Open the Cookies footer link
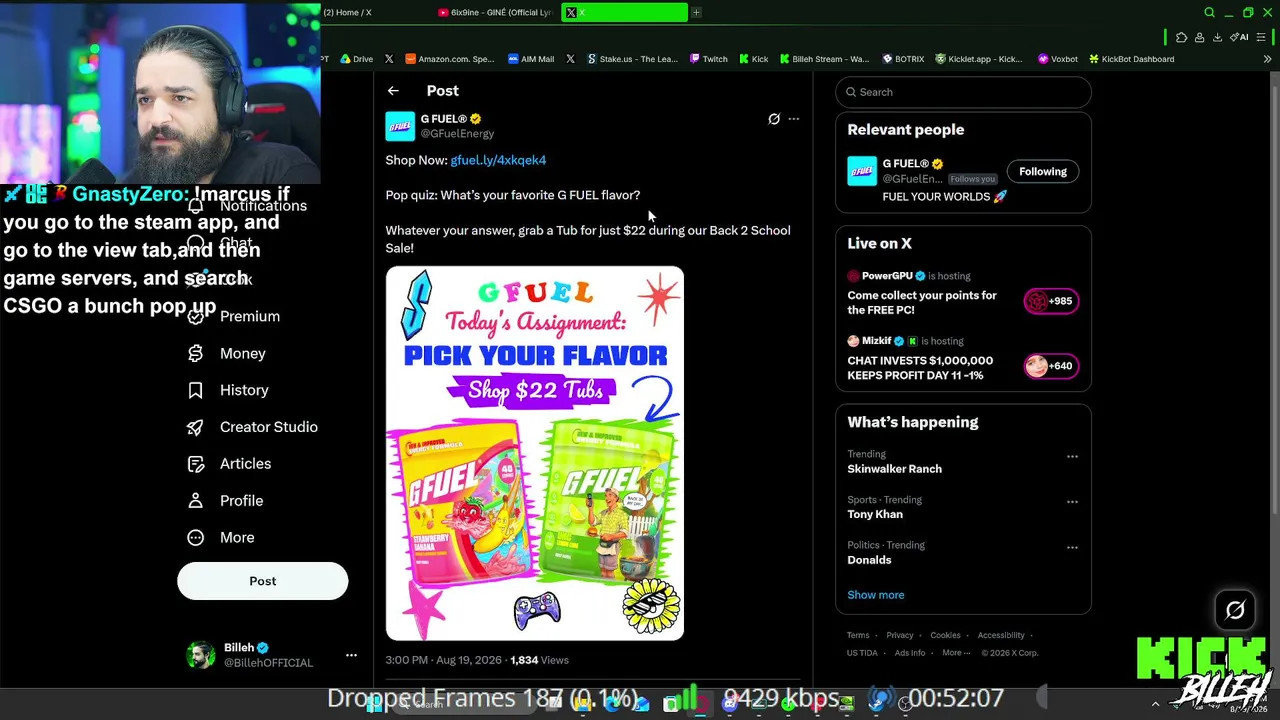 click(945, 635)
